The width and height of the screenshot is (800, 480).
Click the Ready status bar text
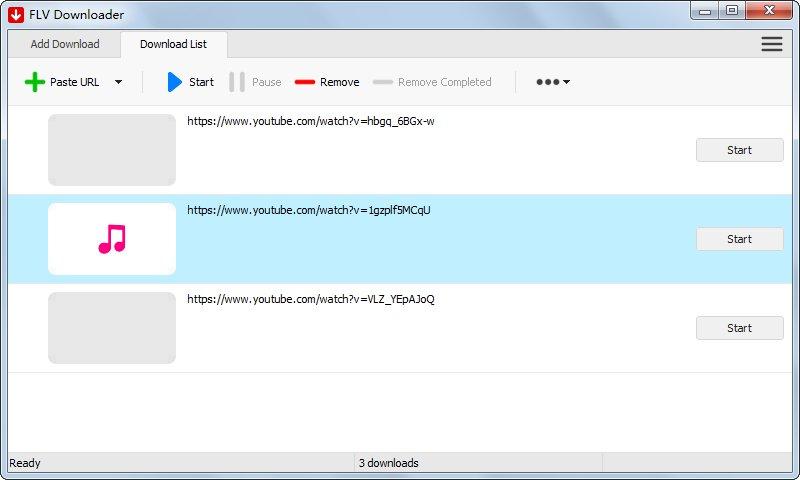point(25,463)
